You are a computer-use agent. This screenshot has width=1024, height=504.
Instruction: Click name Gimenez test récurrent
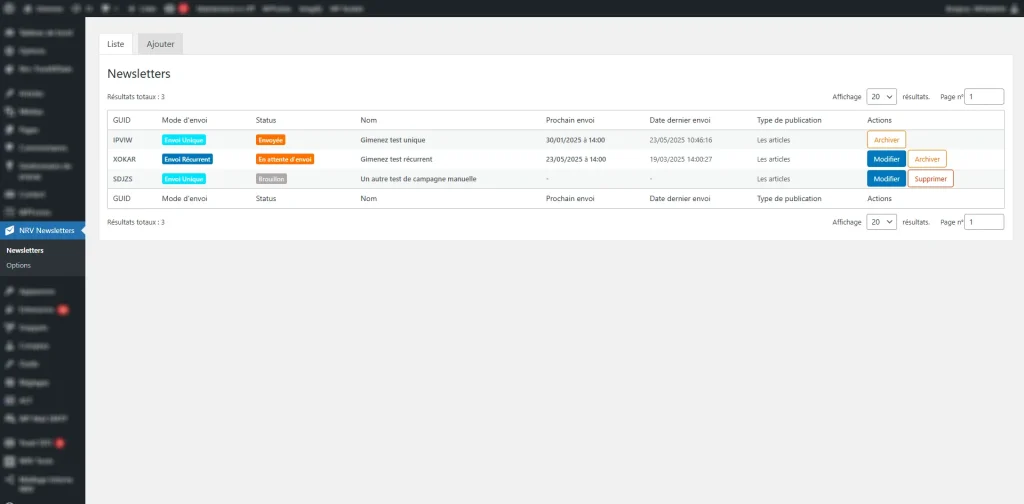[396, 159]
